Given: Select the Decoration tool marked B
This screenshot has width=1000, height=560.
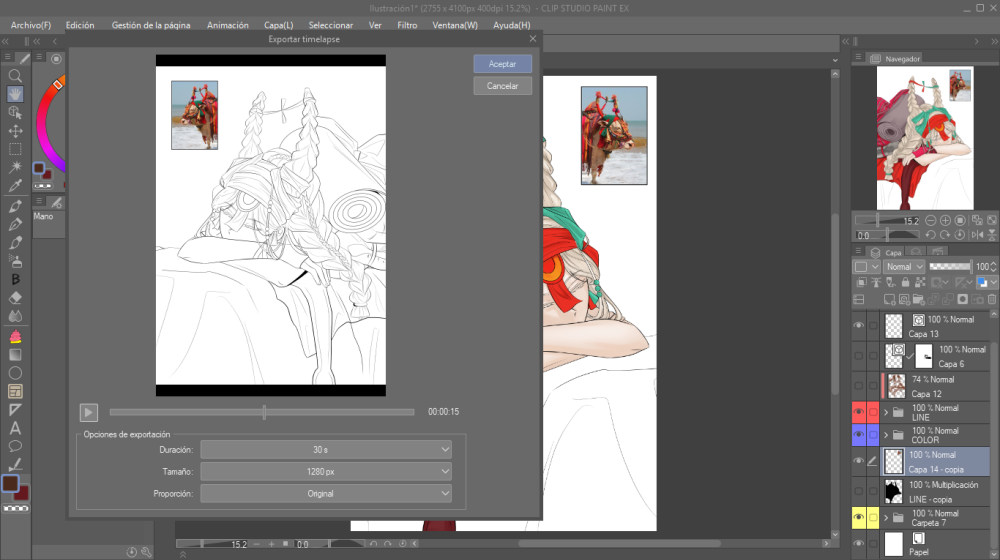Looking at the screenshot, I should 15,279.
